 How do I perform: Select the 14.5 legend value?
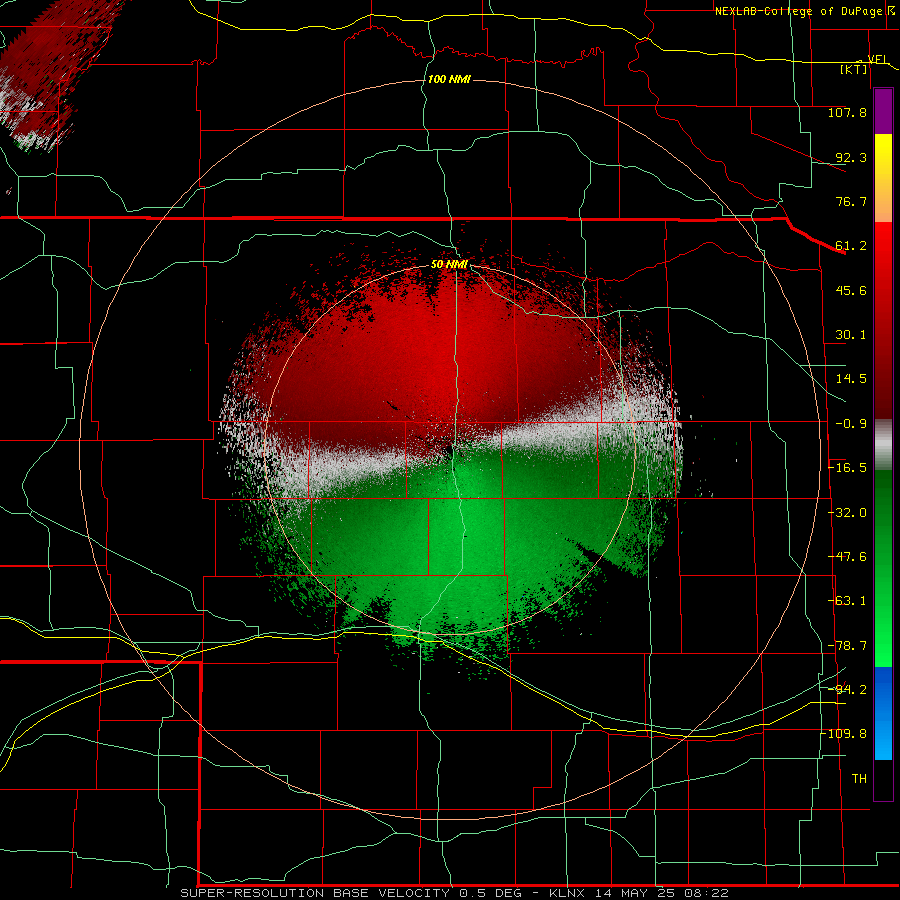pyautogui.click(x=851, y=379)
